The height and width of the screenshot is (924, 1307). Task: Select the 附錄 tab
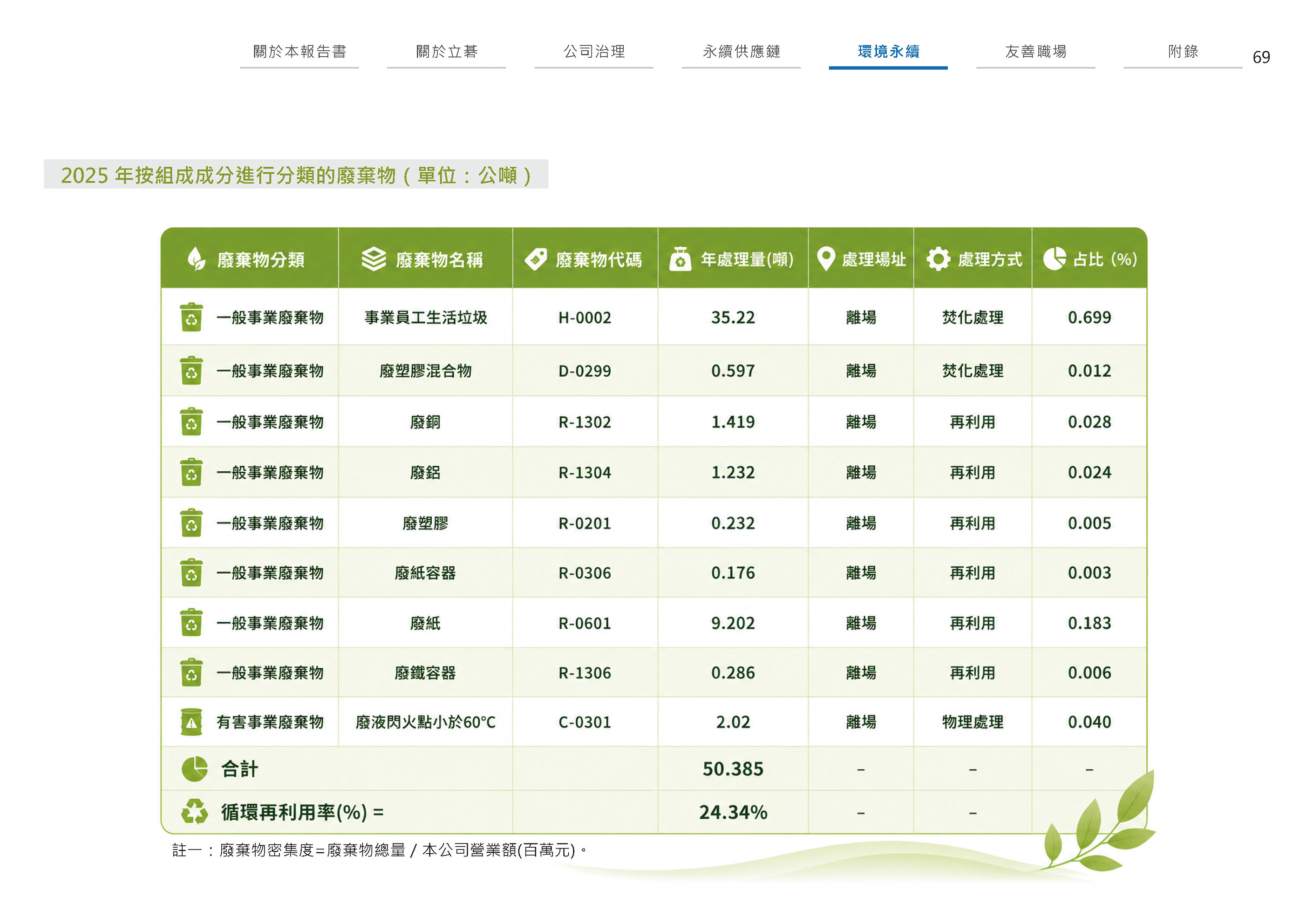point(1183,52)
